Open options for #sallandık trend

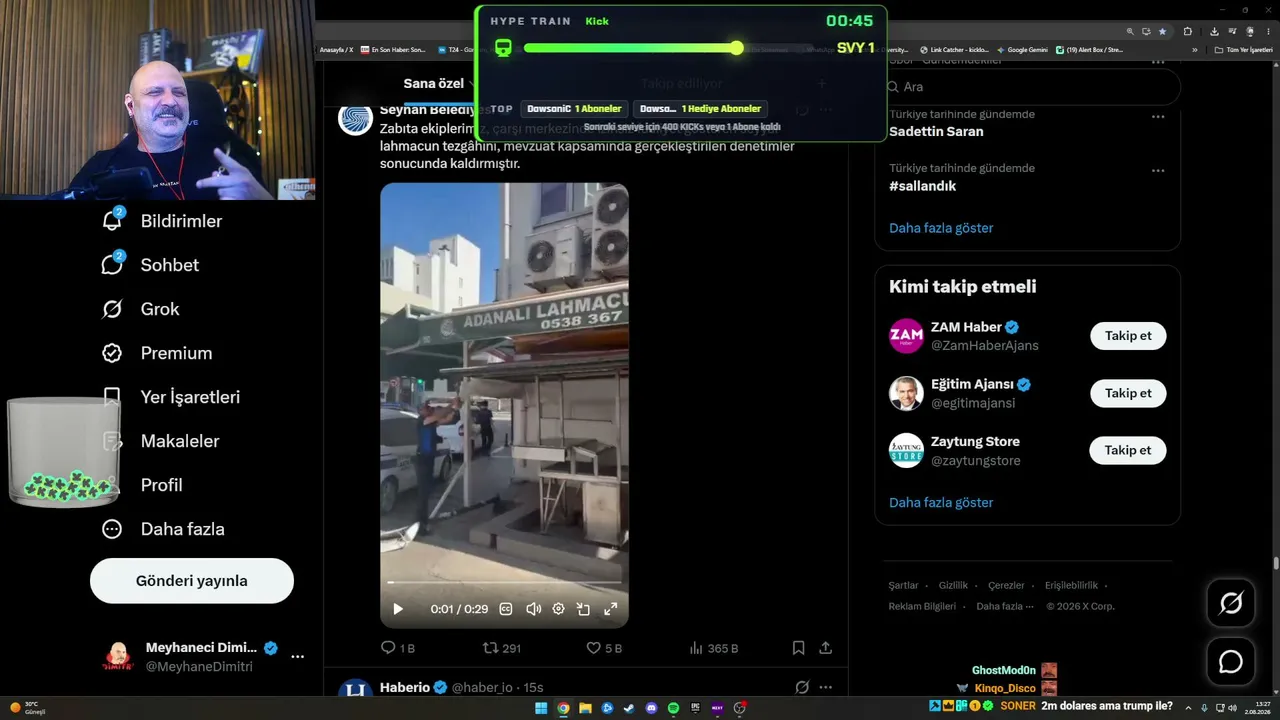point(1157,171)
